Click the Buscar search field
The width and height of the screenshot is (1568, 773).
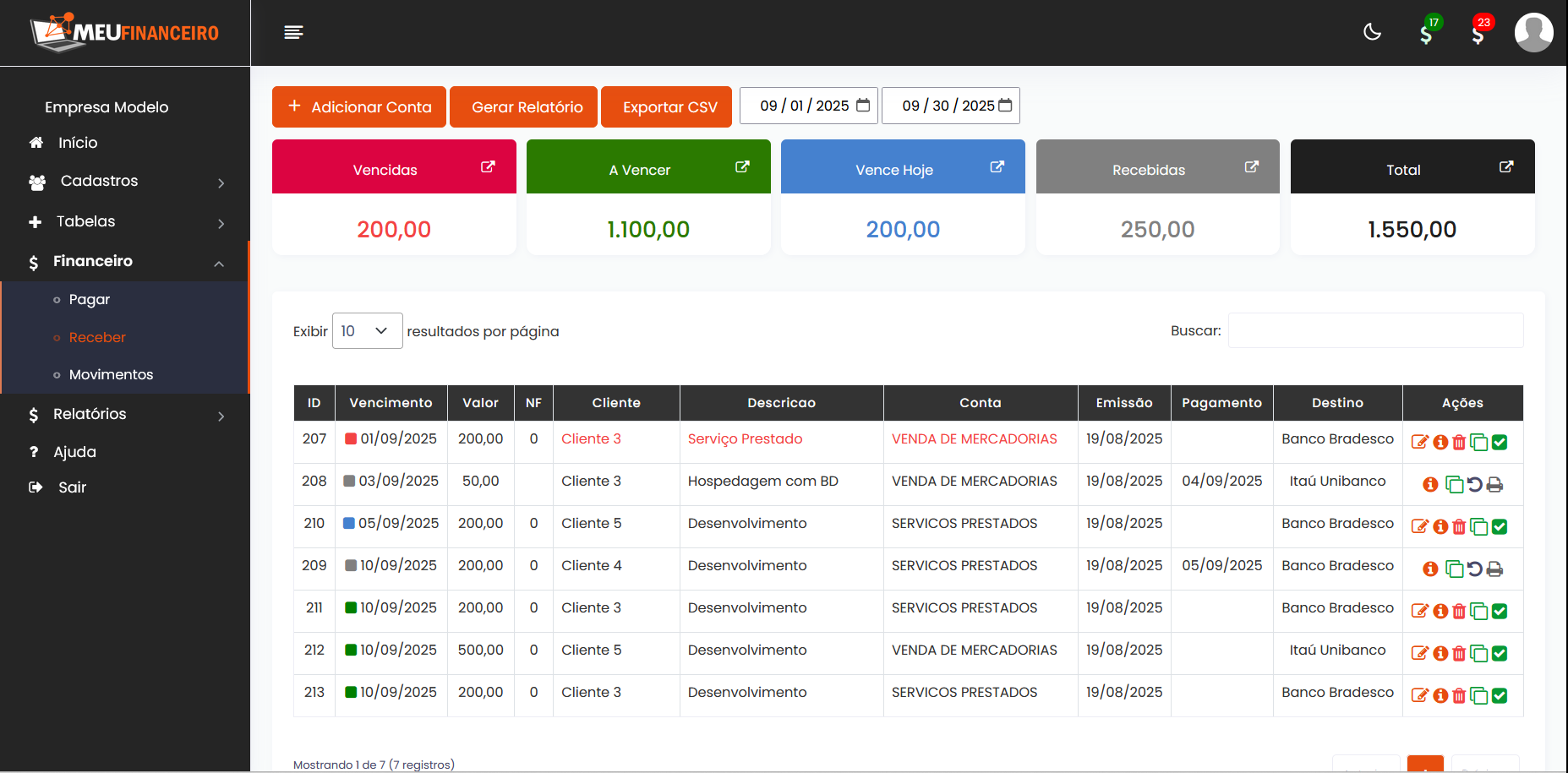(x=1375, y=330)
